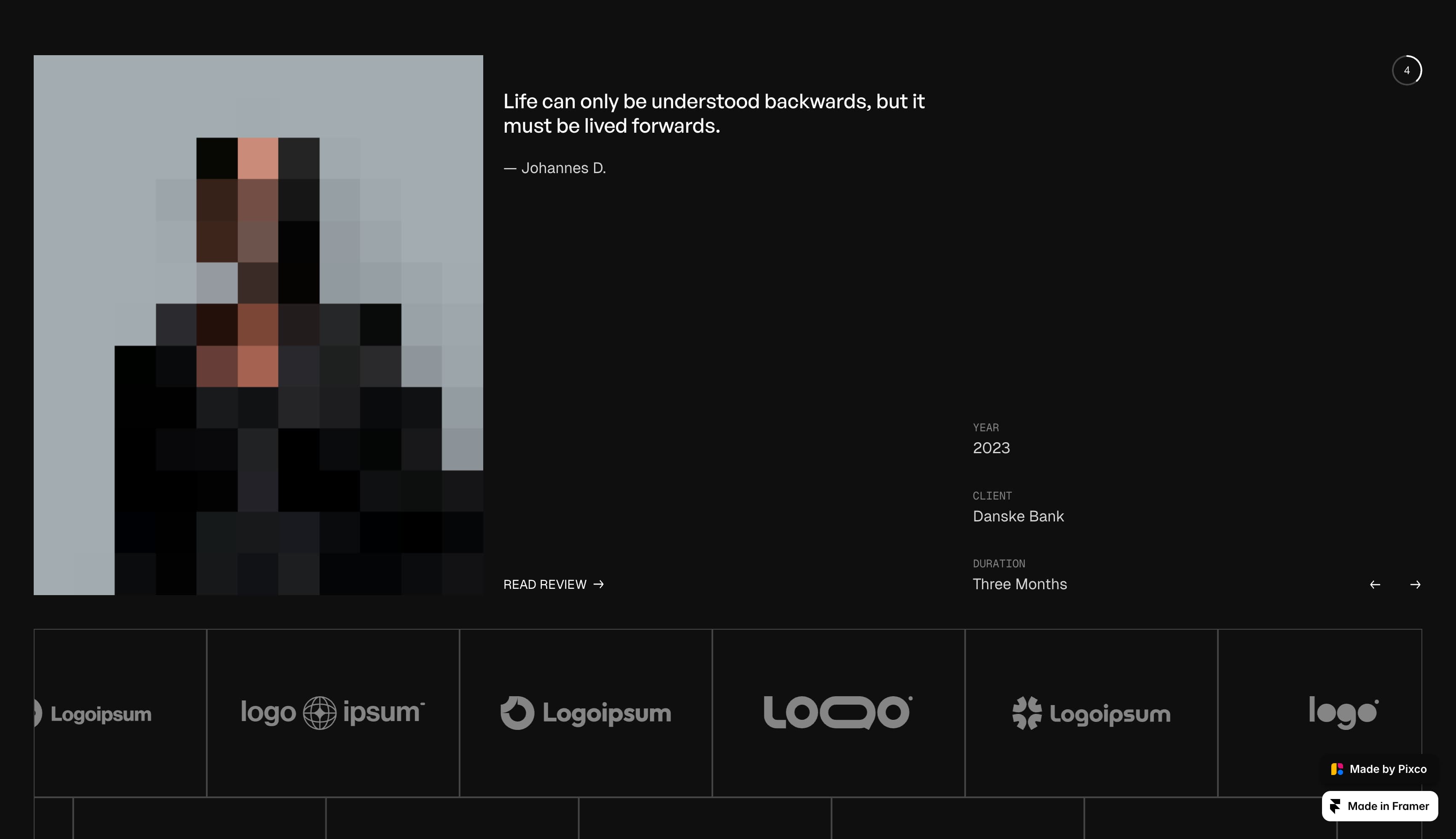The height and width of the screenshot is (839, 1456).
Task: Click the partially visible 'logo' wordmark at right
Action: tap(1343, 712)
